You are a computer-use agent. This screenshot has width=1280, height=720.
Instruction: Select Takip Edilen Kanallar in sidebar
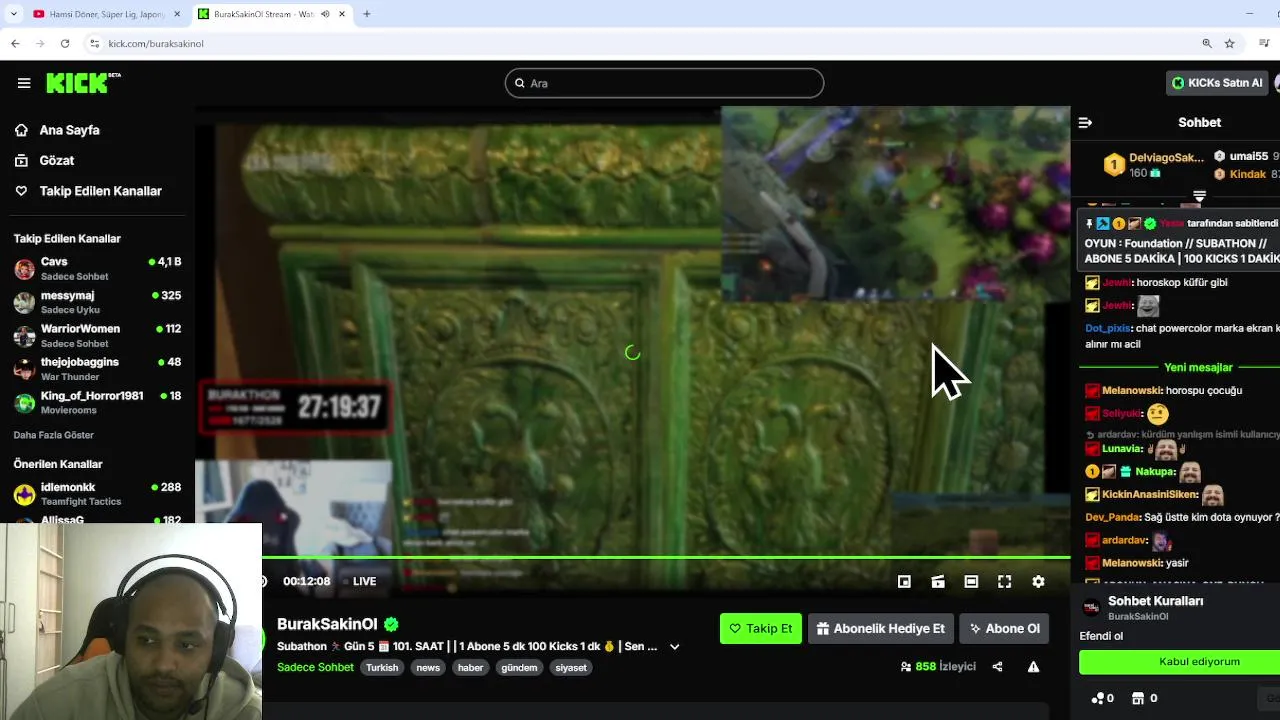pos(100,191)
